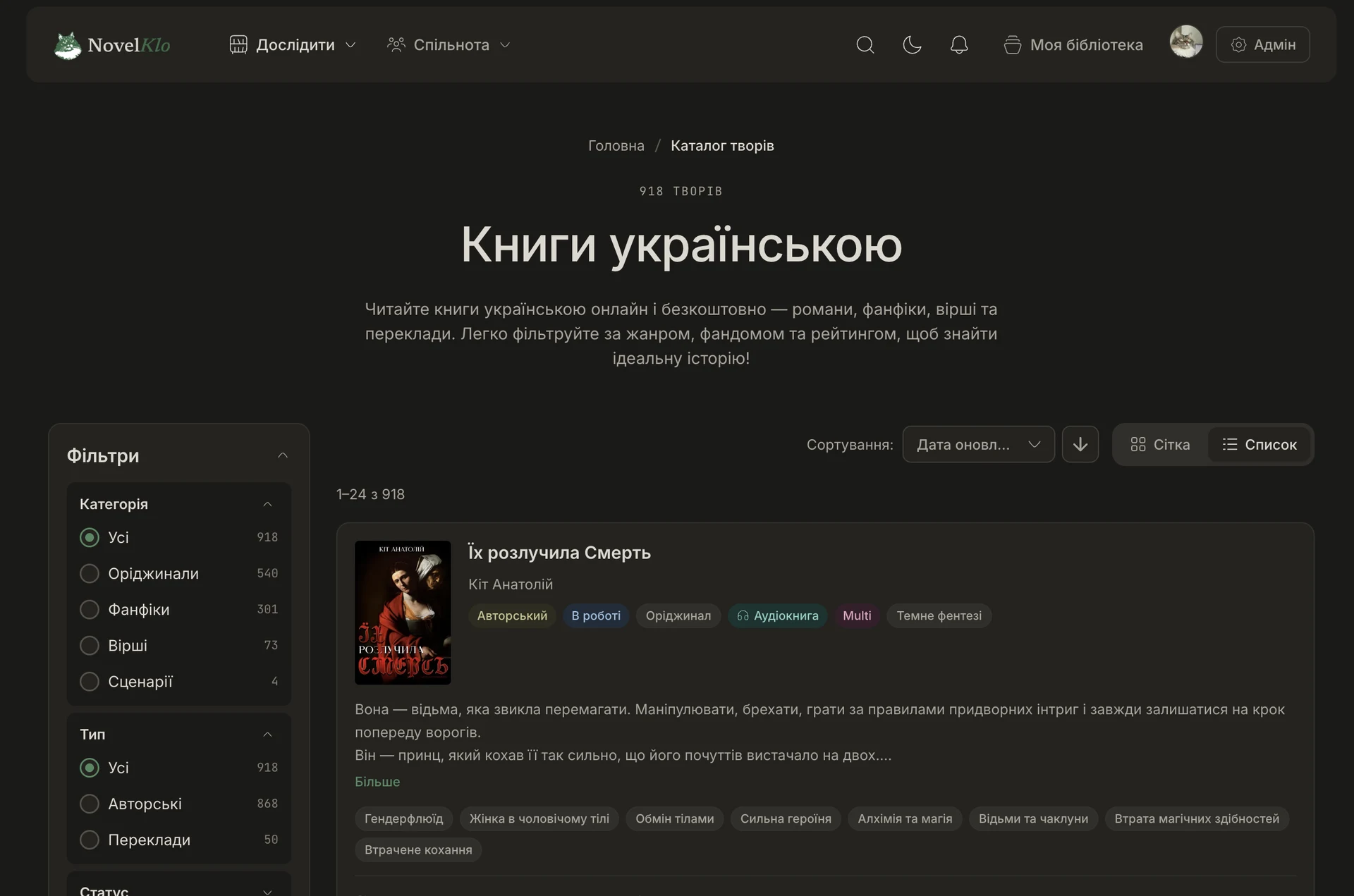Select Вірші category radio button
This screenshot has width=1354, height=896.
(90, 645)
